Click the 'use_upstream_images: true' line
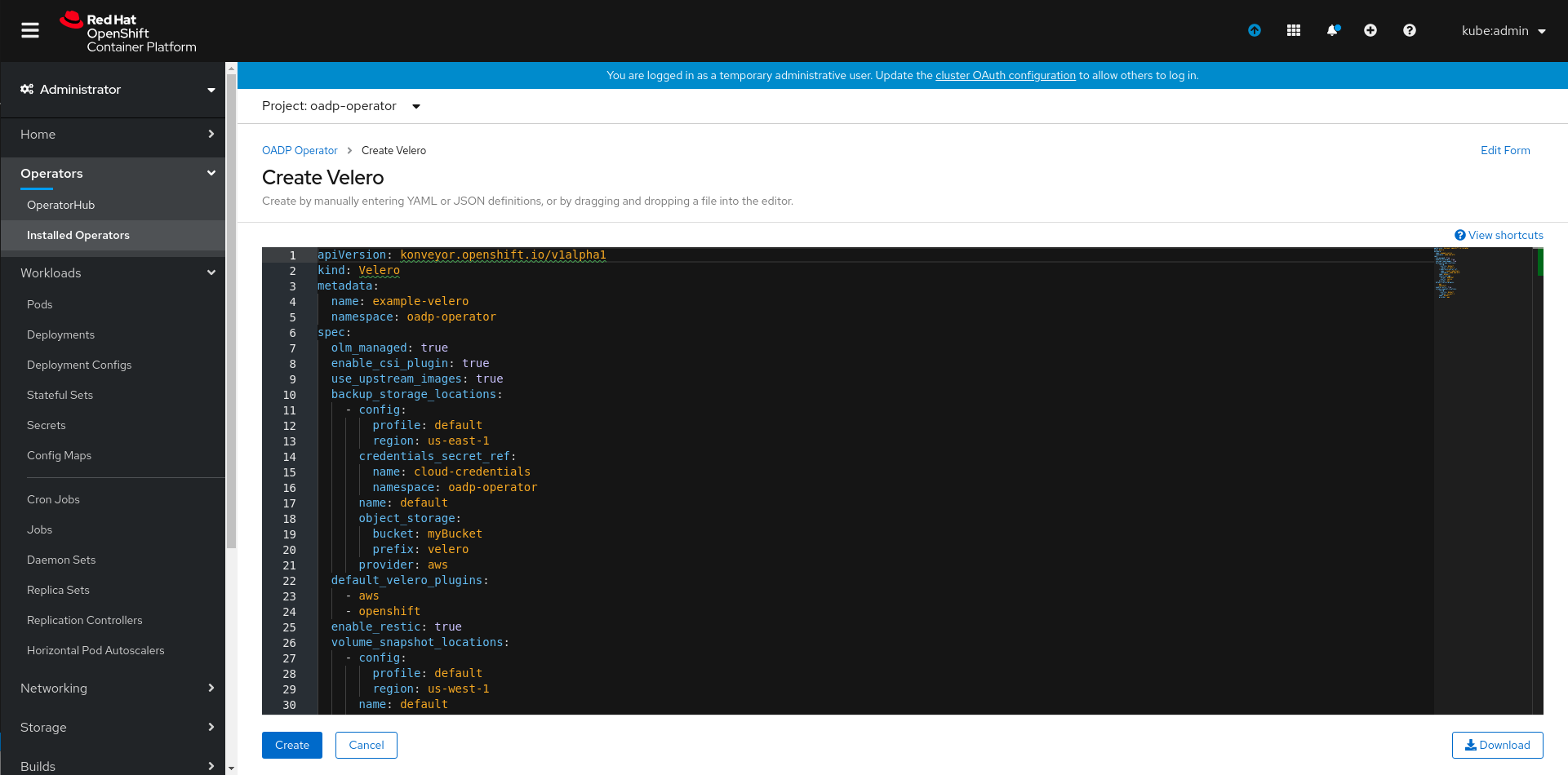The image size is (1568, 775). [417, 379]
